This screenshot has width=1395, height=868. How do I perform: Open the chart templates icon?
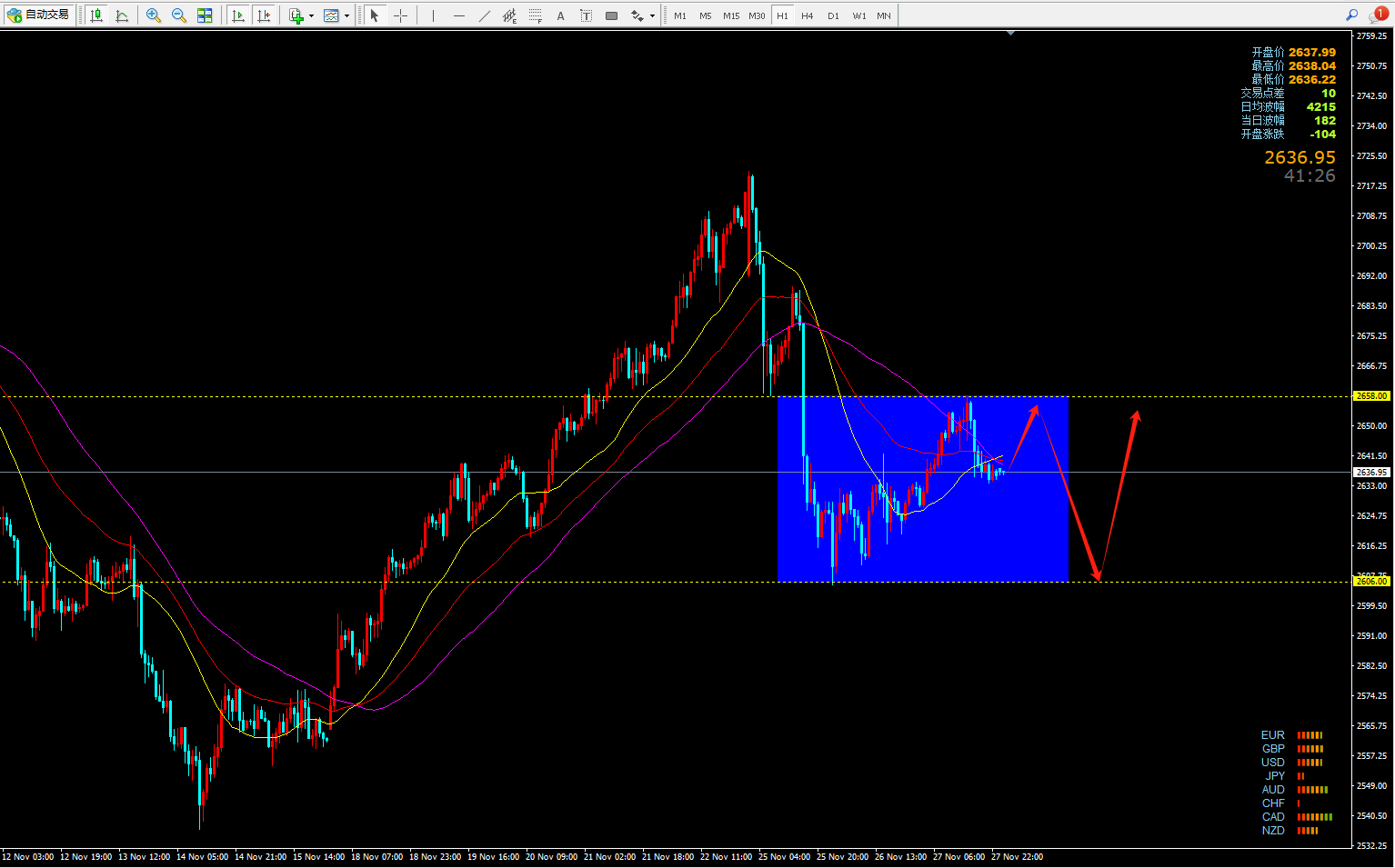tap(331, 15)
